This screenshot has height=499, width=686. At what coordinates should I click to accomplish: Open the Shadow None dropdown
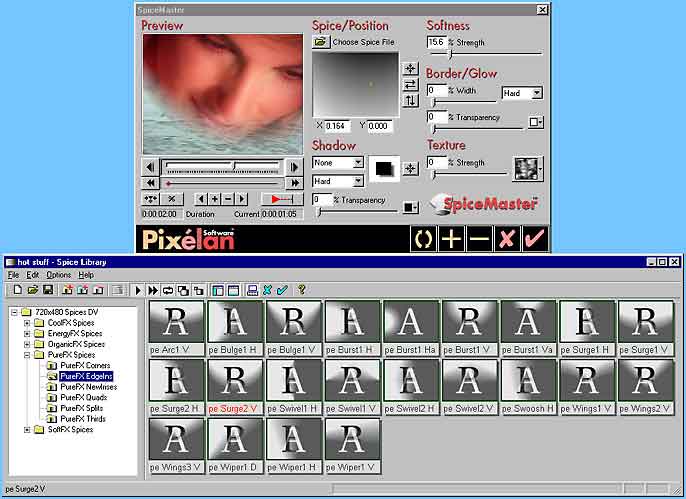(x=358, y=163)
